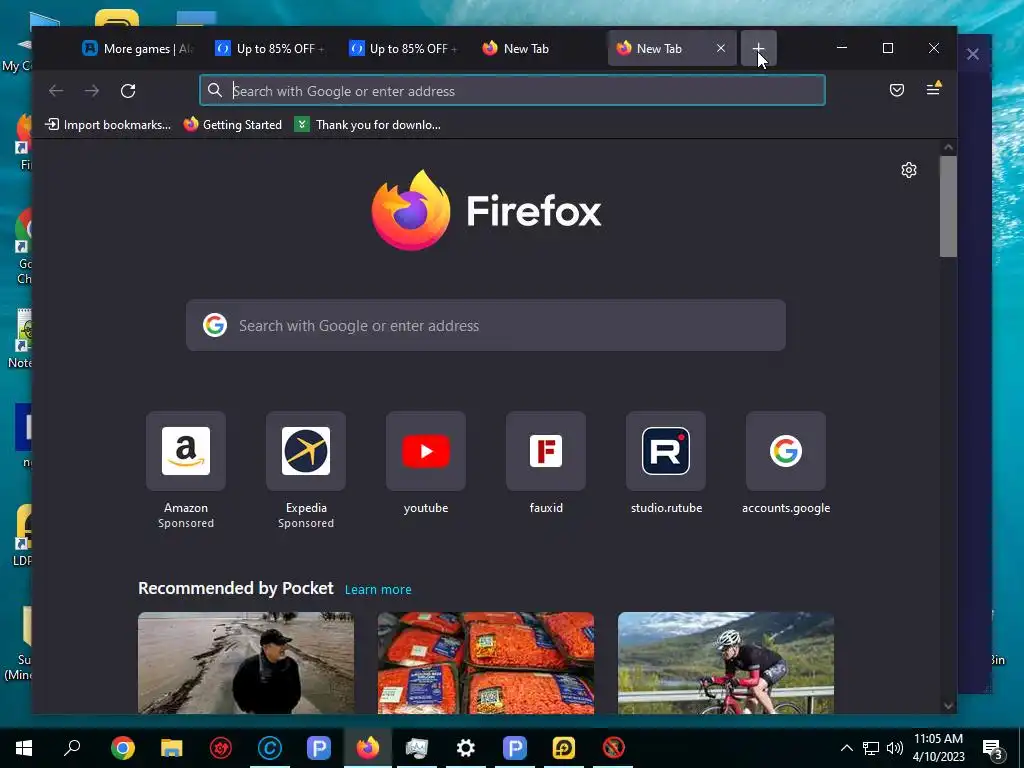The height and width of the screenshot is (768, 1024).
Task: Open Windows Start menu
Action: click(x=24, y=748)
